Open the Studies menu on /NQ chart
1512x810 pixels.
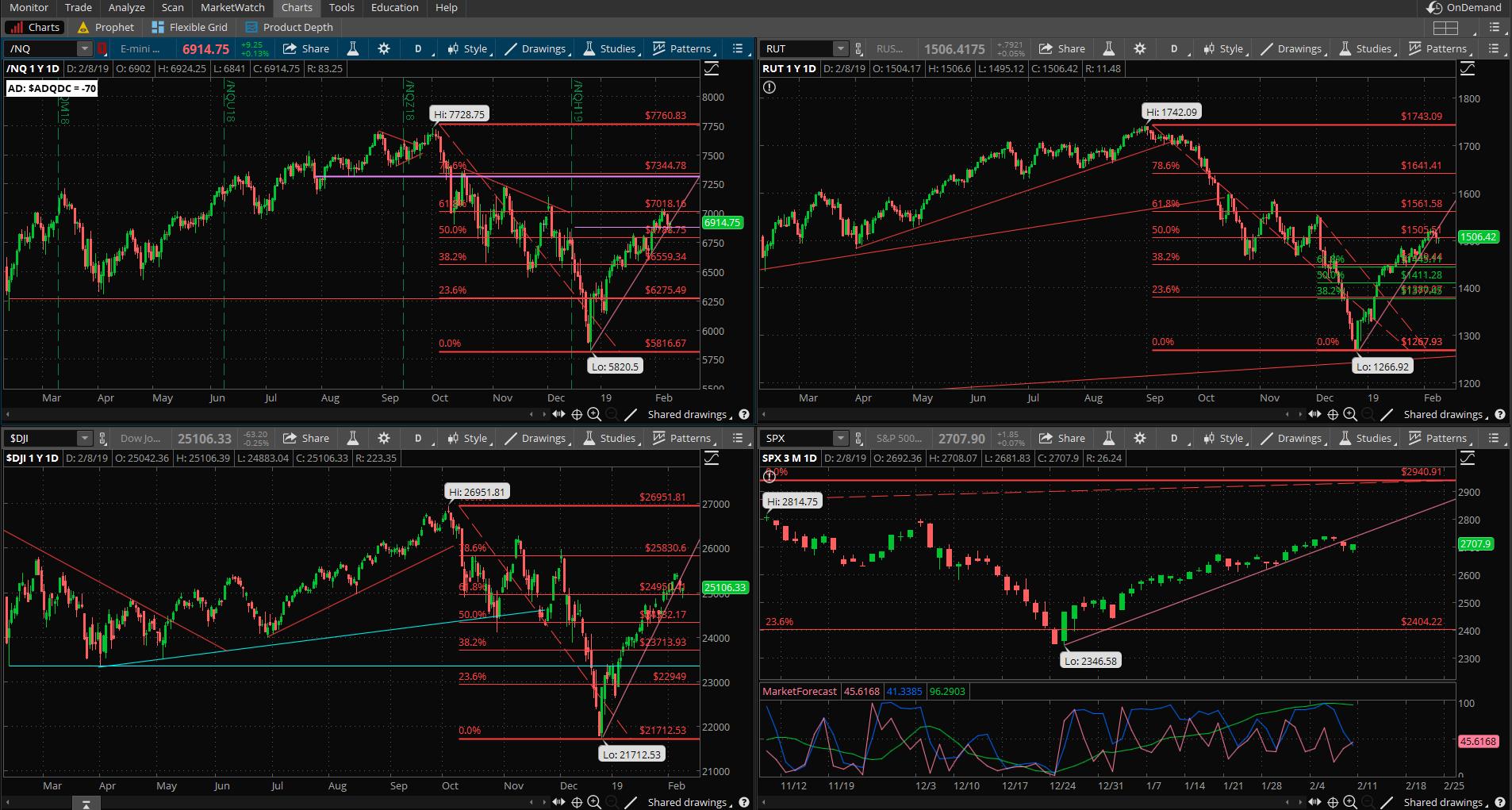[610, 48]
